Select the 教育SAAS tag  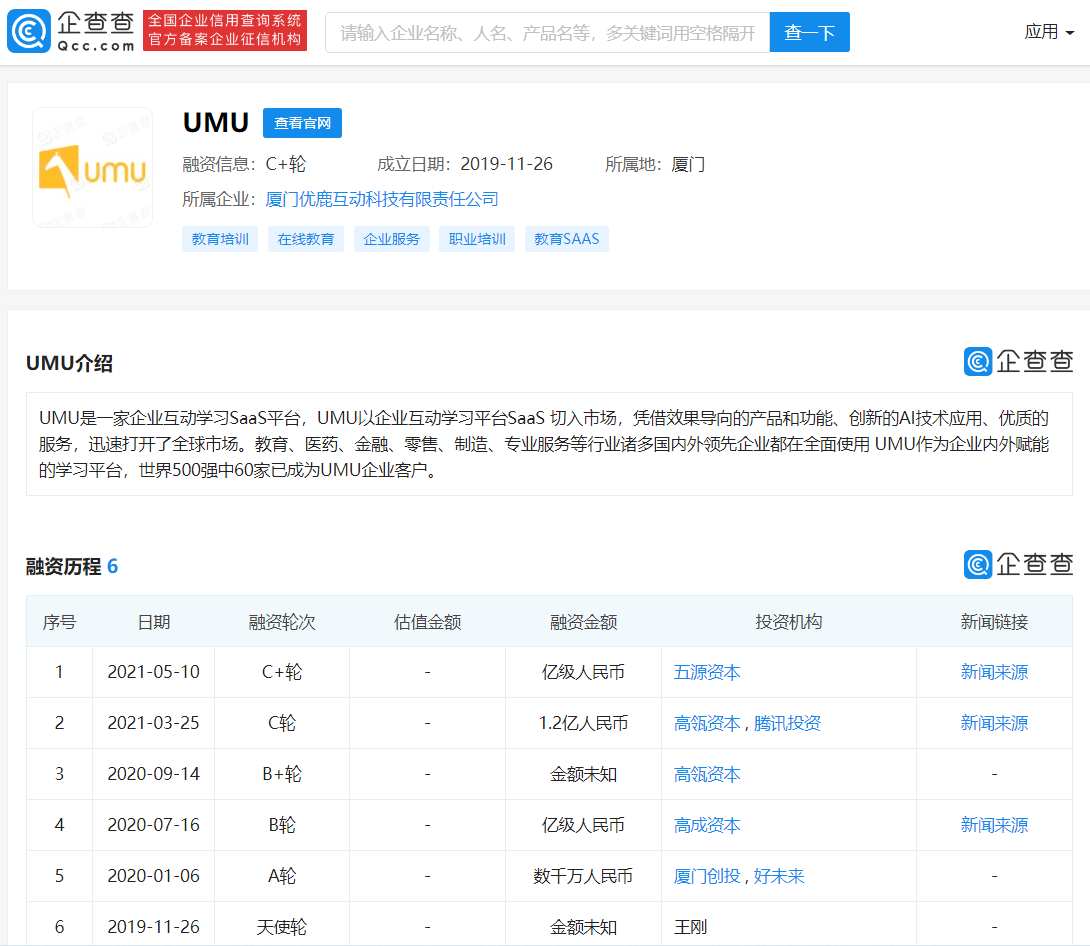[567, 239]
